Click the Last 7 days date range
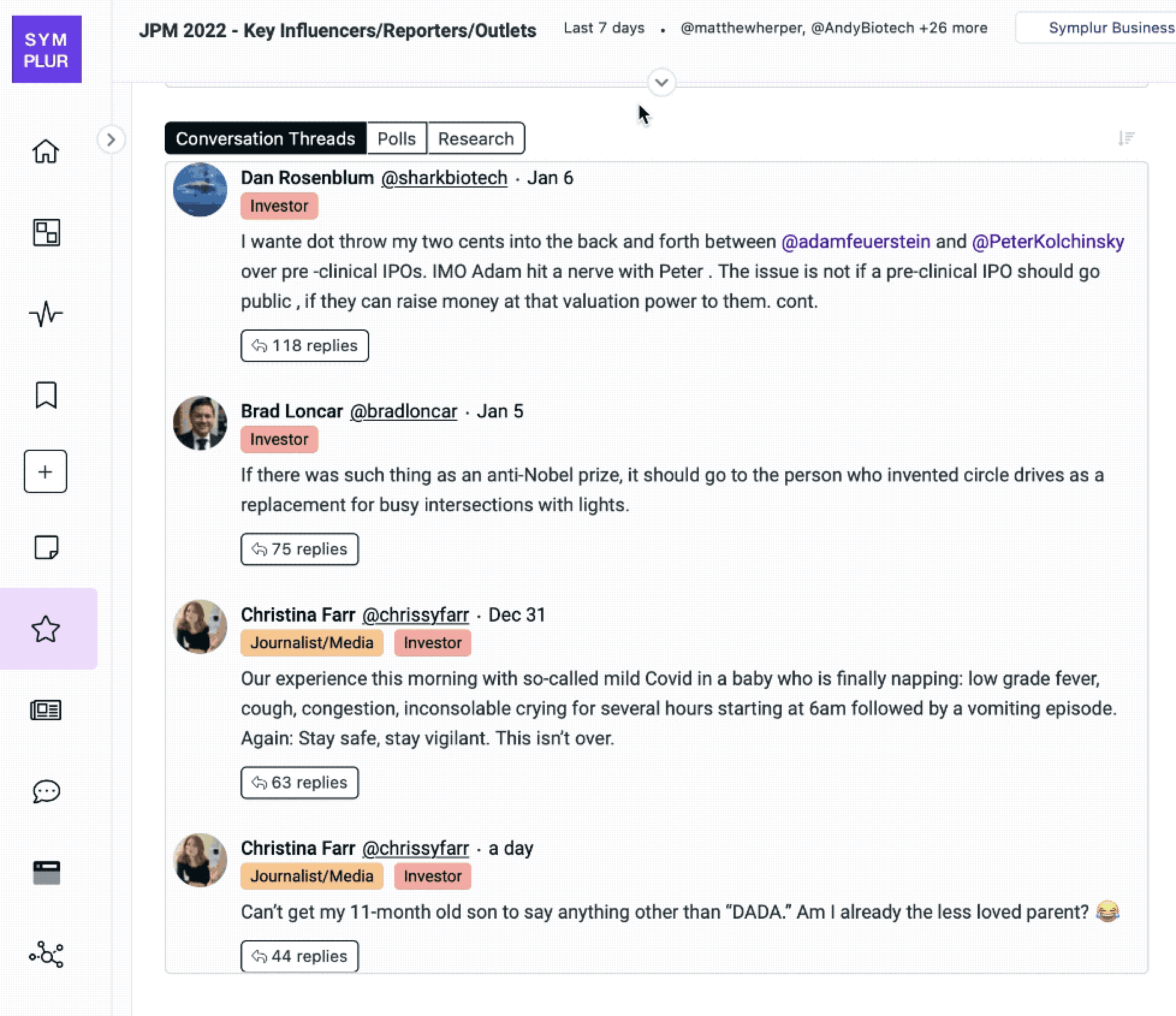1176x1016 pixels. (x=604, y=28)
